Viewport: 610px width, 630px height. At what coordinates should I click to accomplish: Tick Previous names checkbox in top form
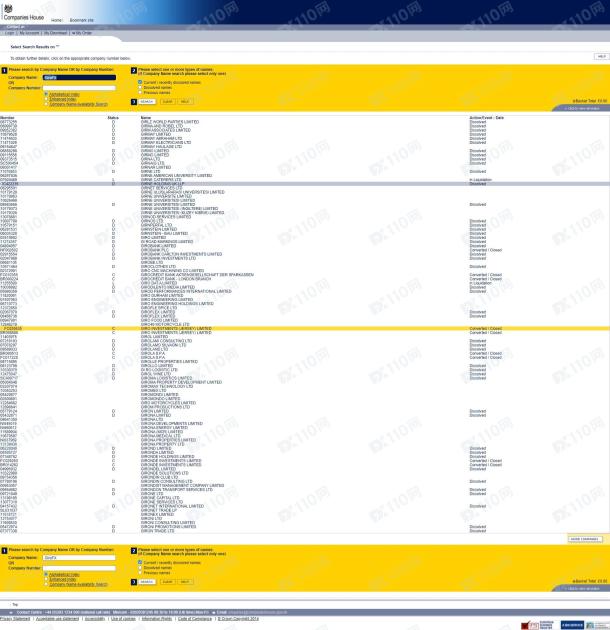(140, 92)
